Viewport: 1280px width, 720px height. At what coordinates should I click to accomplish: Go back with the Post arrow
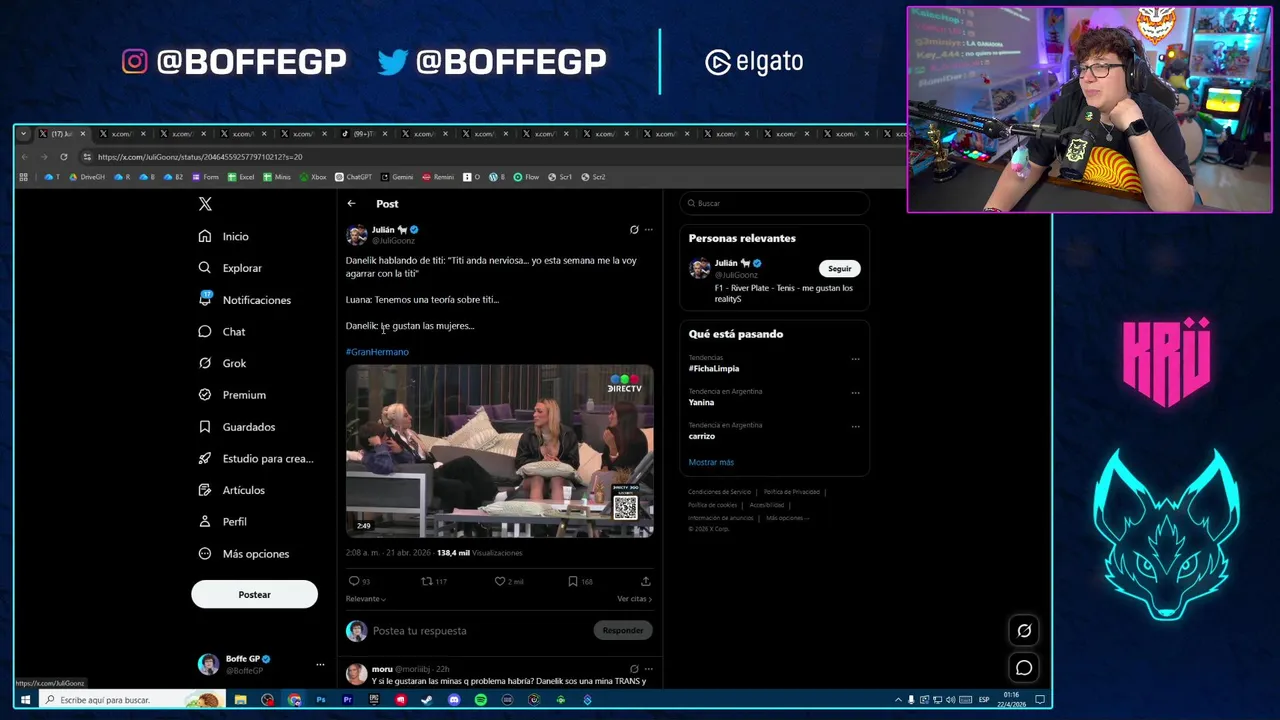click(351, 204)
